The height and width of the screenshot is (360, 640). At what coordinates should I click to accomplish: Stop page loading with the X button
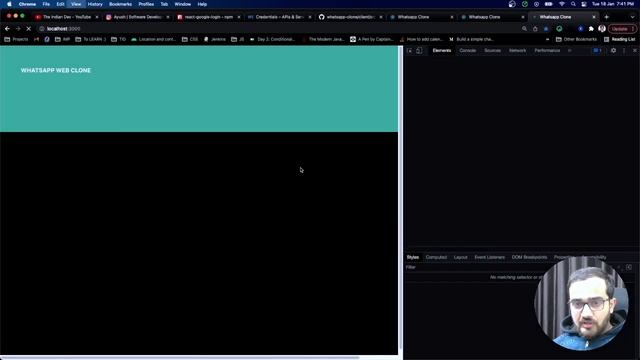(x=29, y=29)
